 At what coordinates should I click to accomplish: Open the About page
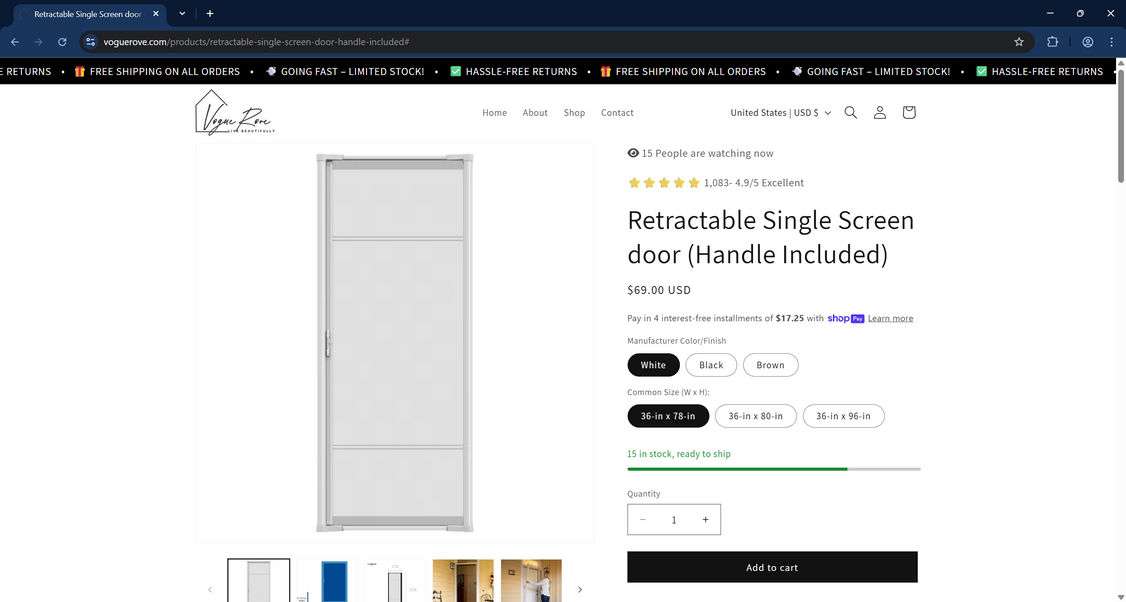pyautogui.click(x=536, y=112)
